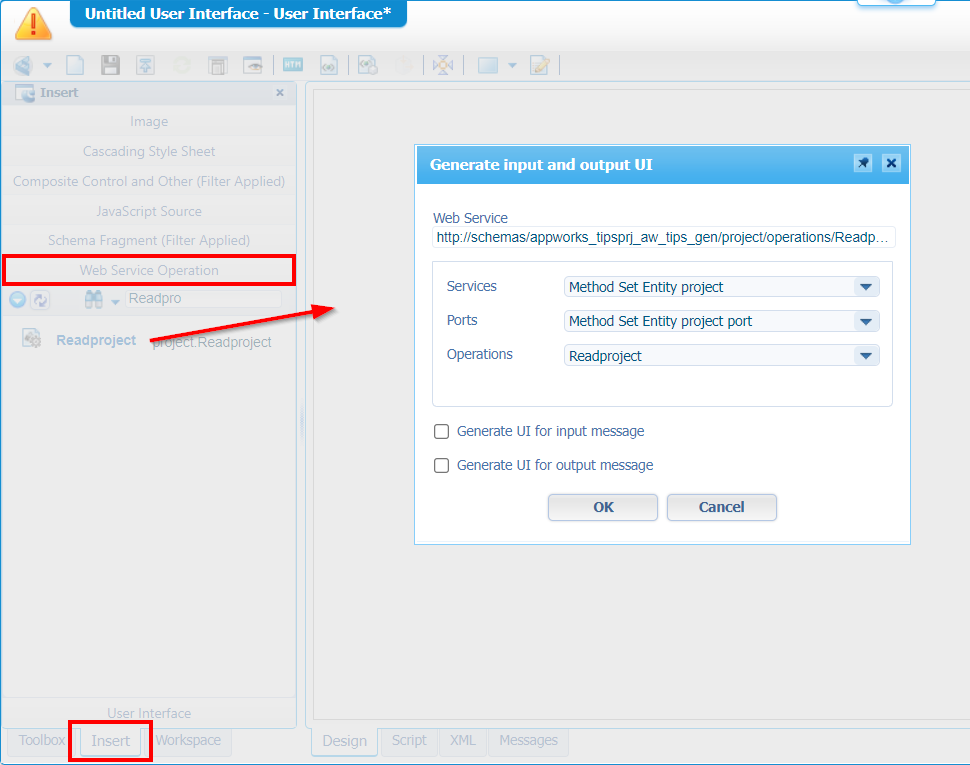Click the pencil edit icon in toolbar
The image size is (970, 765).
540,66
